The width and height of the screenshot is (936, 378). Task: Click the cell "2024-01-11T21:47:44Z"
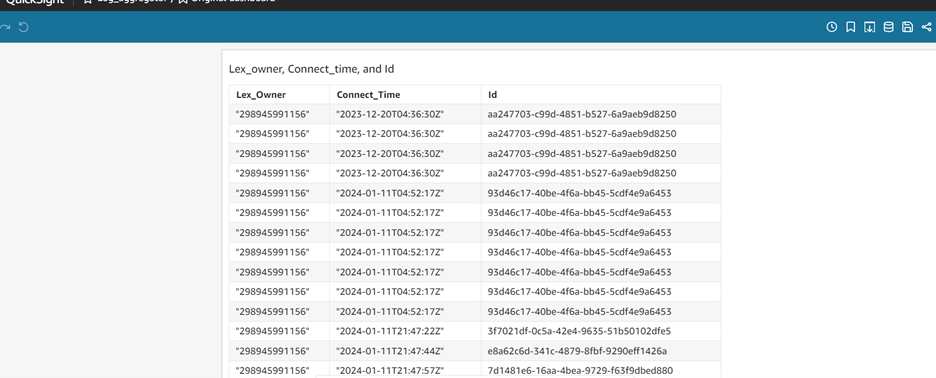[405, 351]
